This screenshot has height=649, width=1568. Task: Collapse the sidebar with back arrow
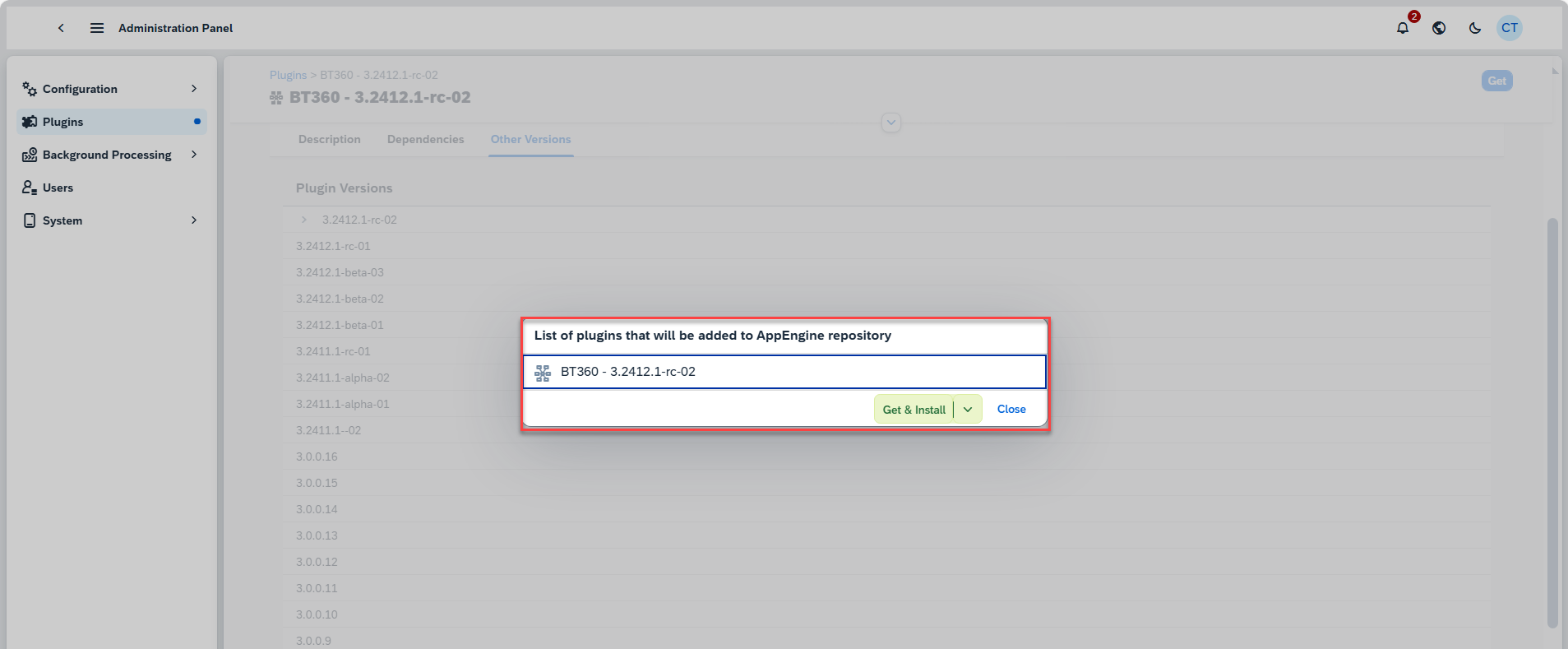point(61,27)
